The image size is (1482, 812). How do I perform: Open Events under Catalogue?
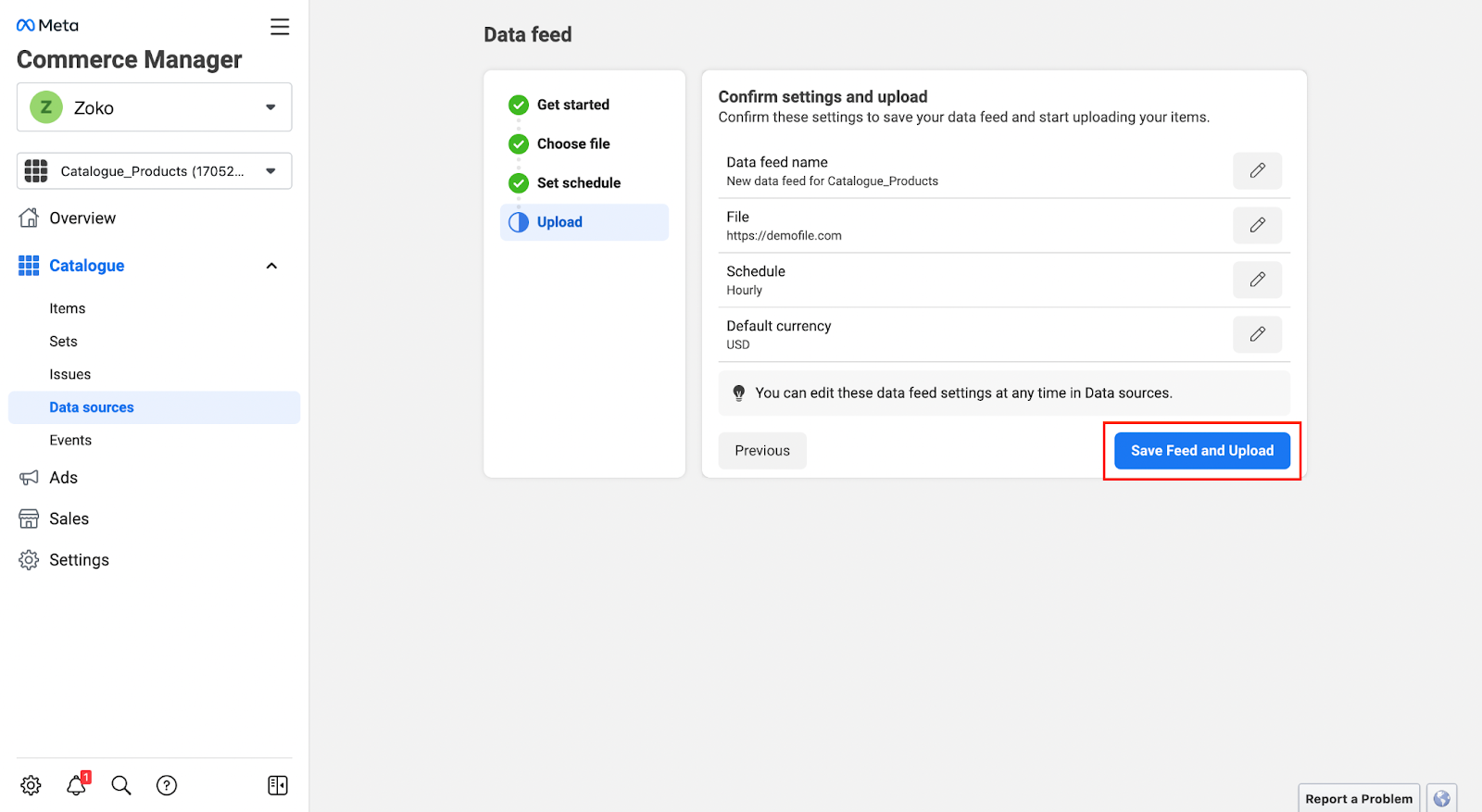point(70,441)
